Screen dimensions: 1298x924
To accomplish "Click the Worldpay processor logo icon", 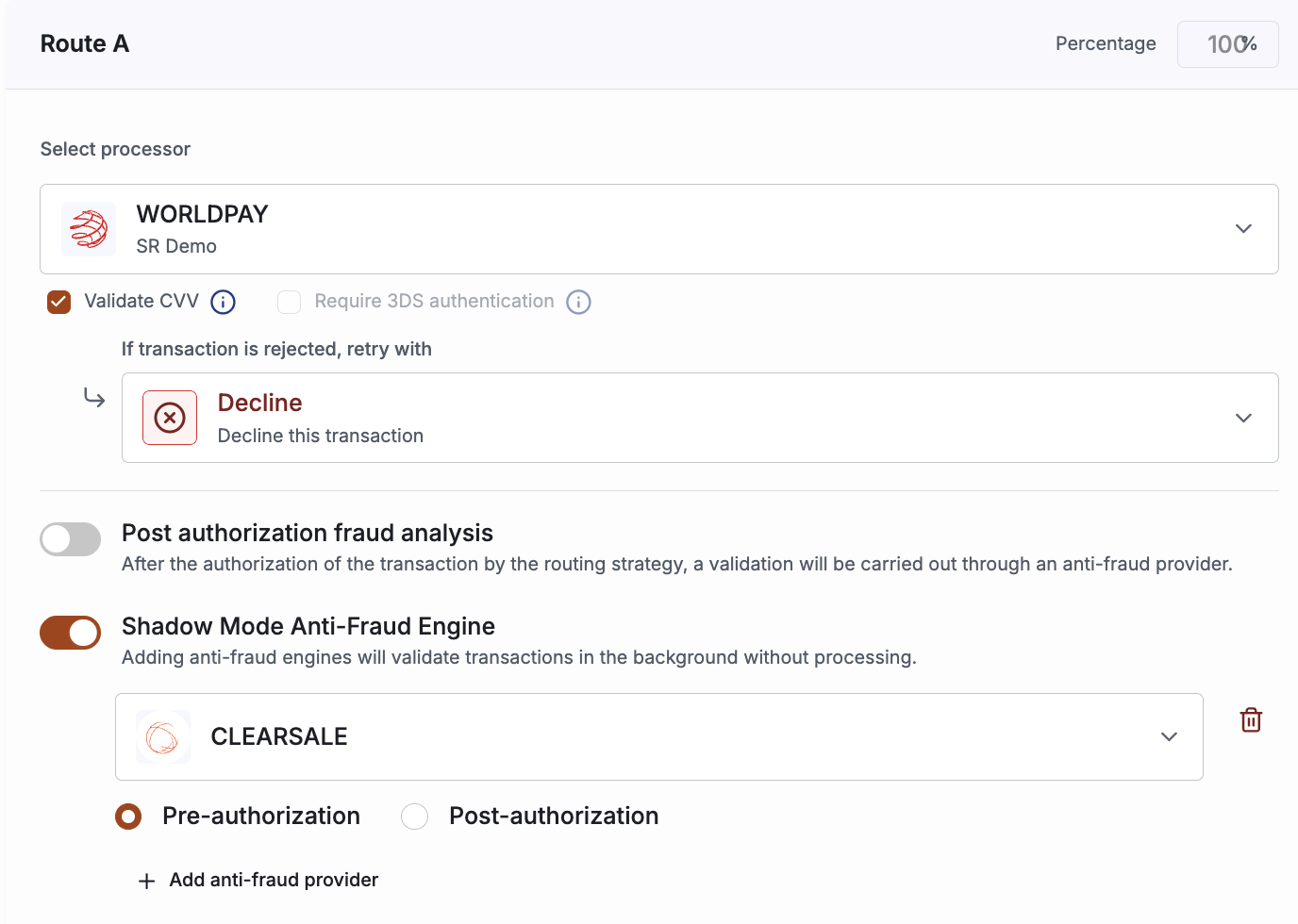I will click(x=89, y=229).
